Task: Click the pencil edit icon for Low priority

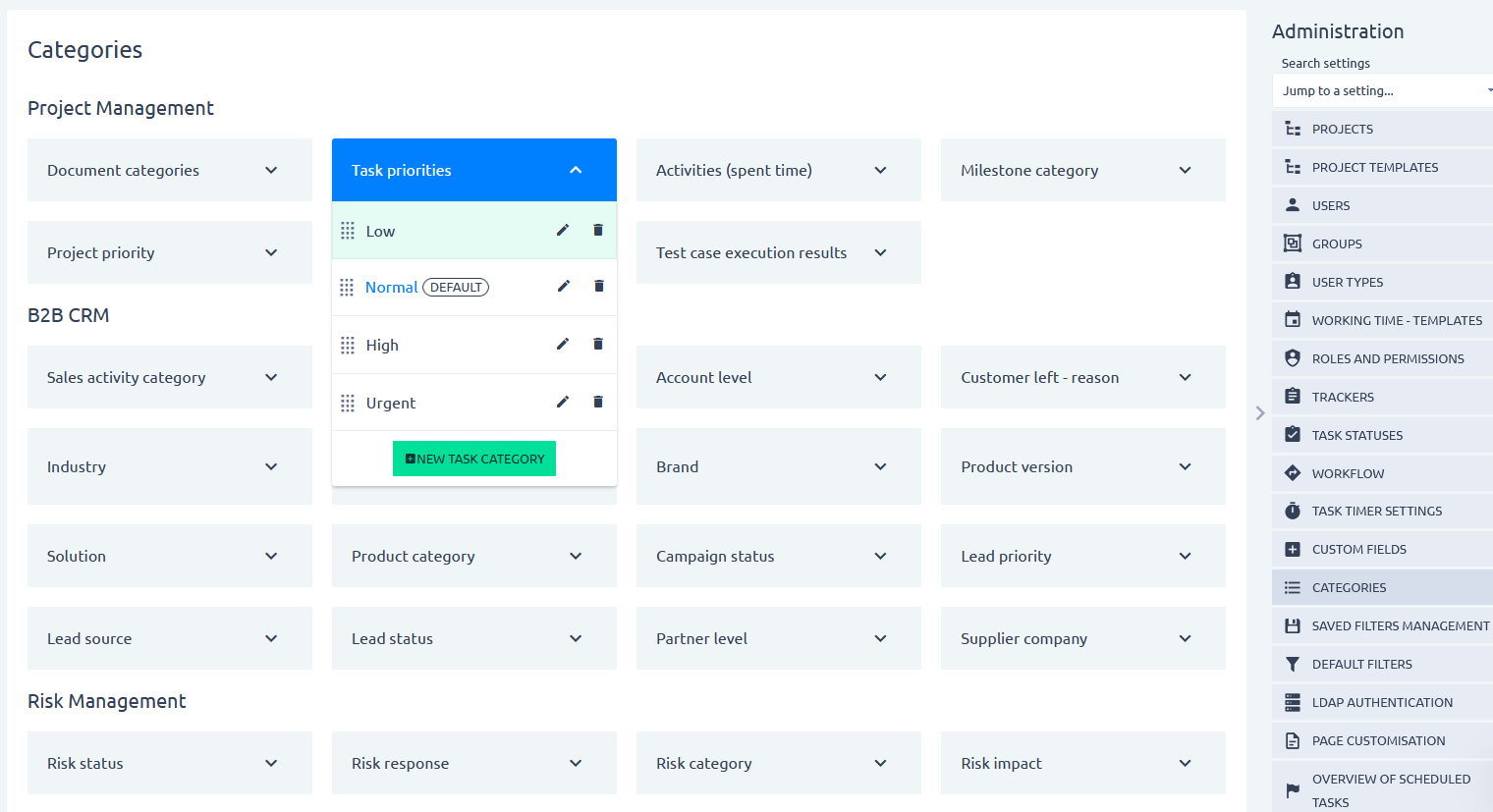Action: [x=563, y=230]
